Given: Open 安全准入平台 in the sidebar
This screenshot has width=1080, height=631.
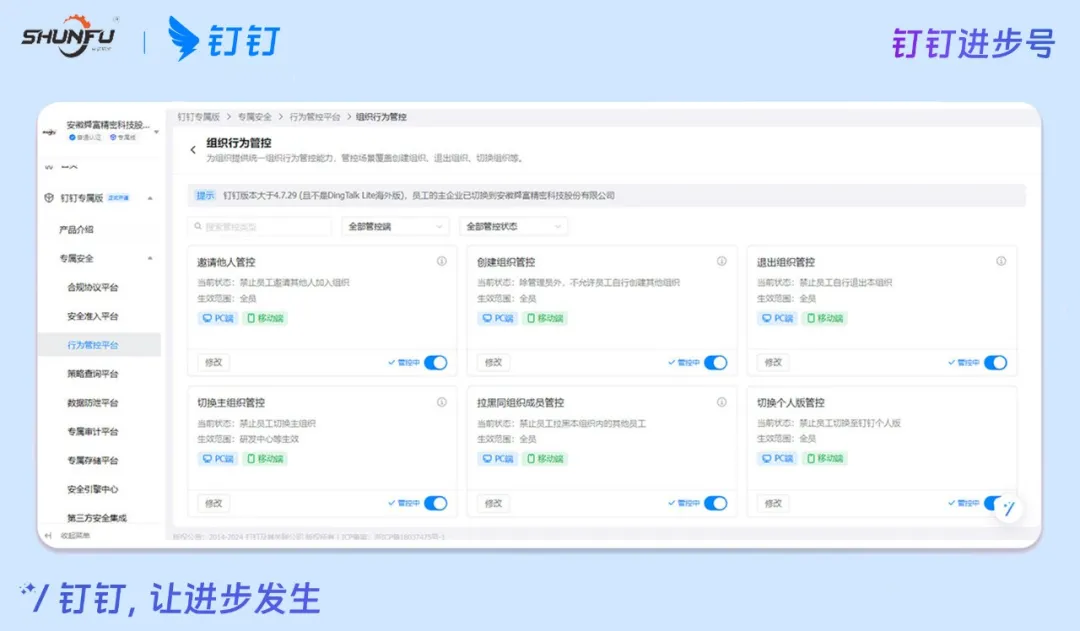Looking at the screenshot, I should (92, 316).
